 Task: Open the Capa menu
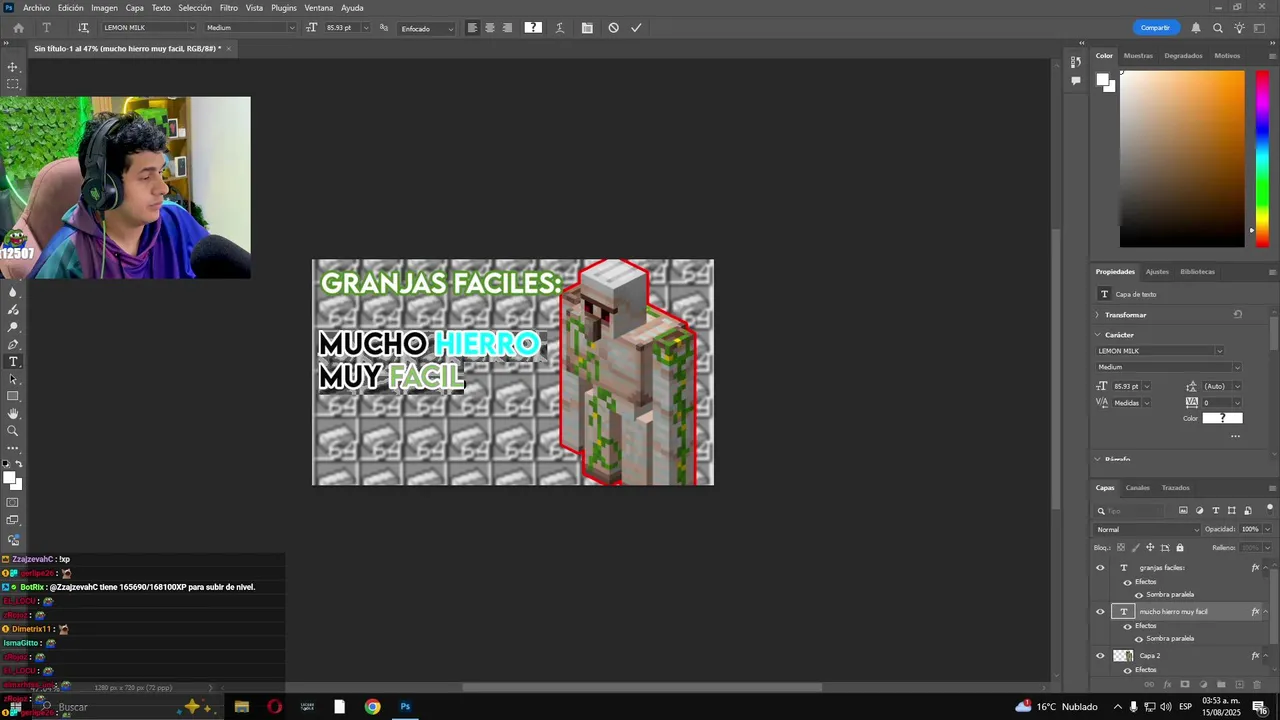click(x=135, y=8)
